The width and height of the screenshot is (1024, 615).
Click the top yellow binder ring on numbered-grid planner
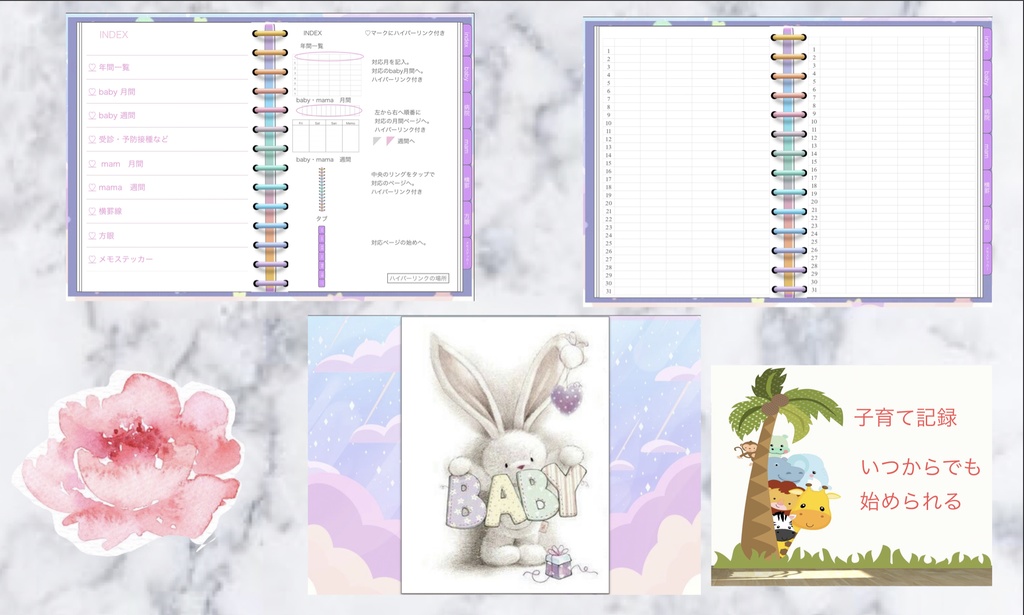pyautogui.click(x=788, y=37)
